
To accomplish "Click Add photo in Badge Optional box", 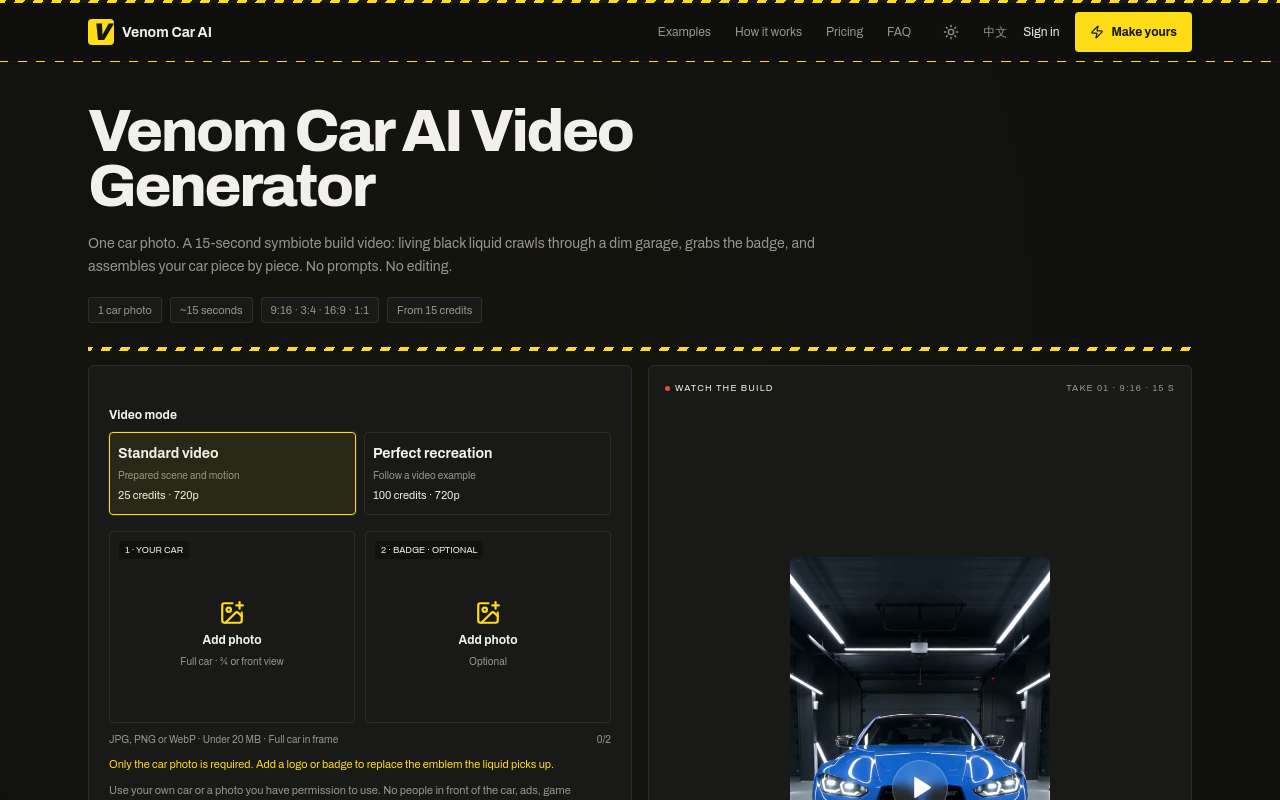I will tap(488, 640).
